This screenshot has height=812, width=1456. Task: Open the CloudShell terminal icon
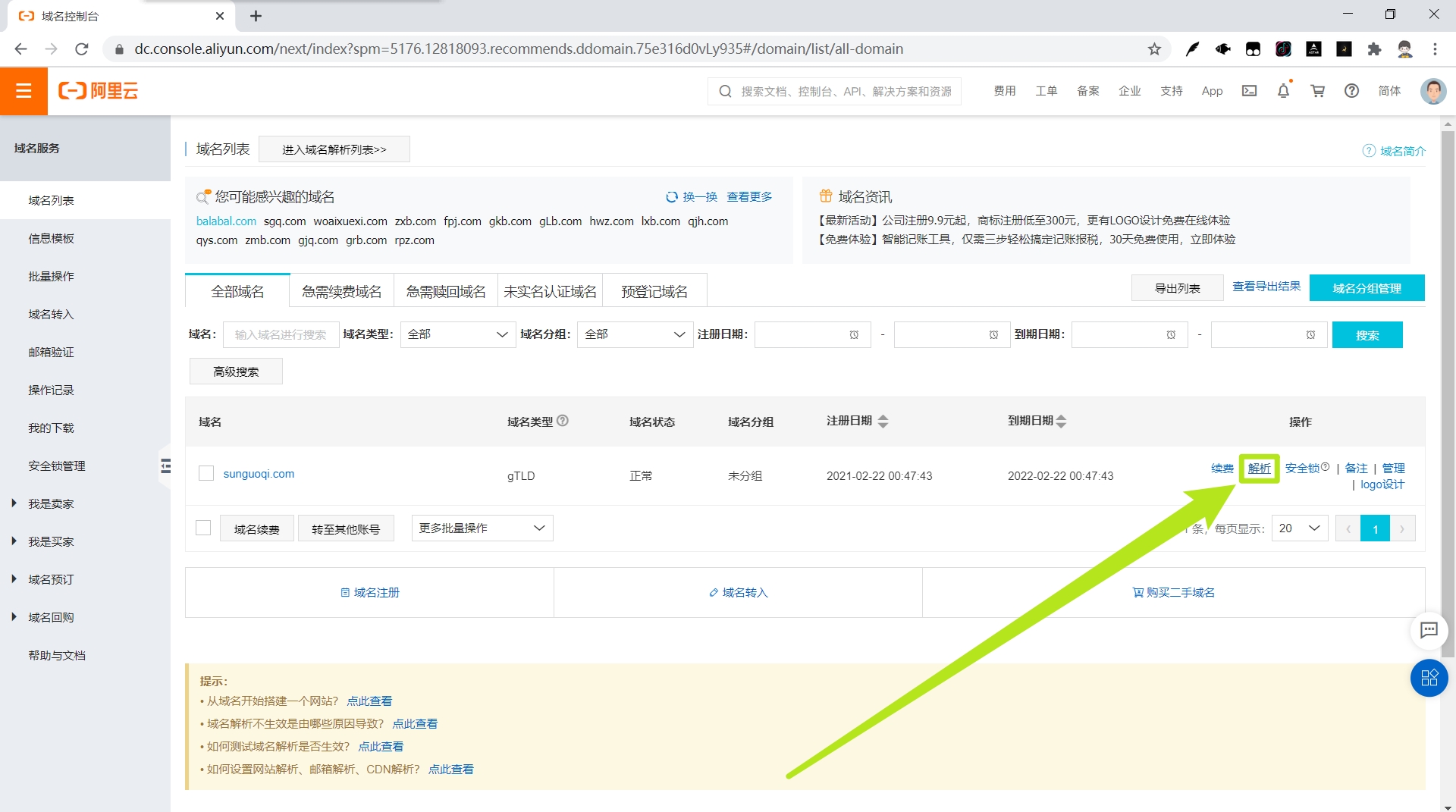tap(1249, 90)
